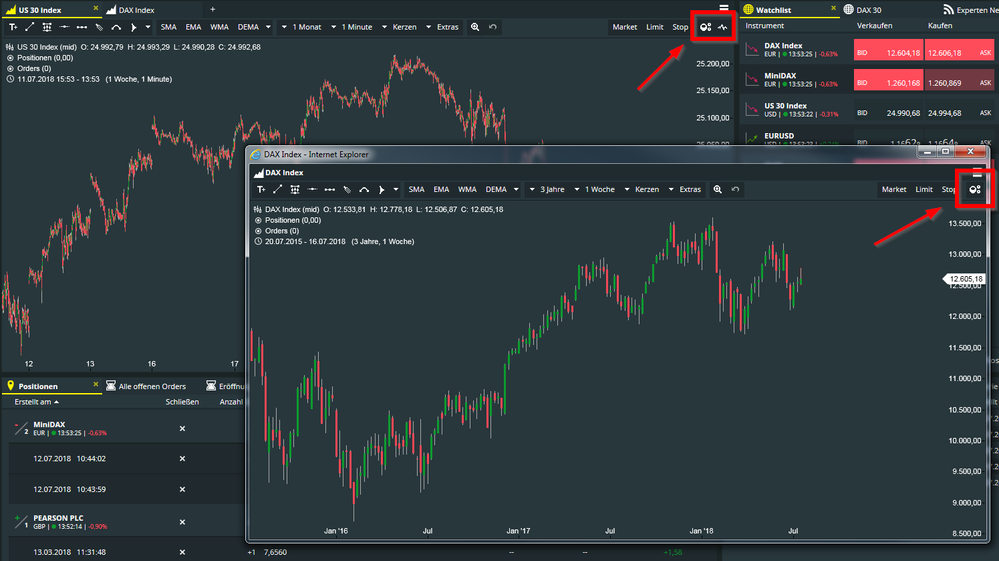
Task: Open Extras dropdown in US 30 chart
Action: (443, 27)
